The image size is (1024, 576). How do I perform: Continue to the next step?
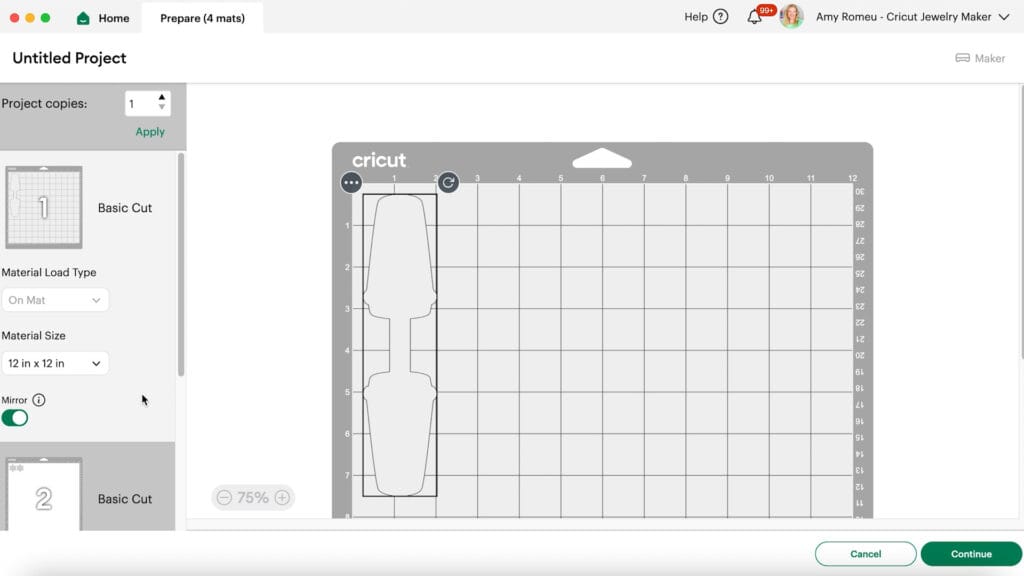pos(971,554)
